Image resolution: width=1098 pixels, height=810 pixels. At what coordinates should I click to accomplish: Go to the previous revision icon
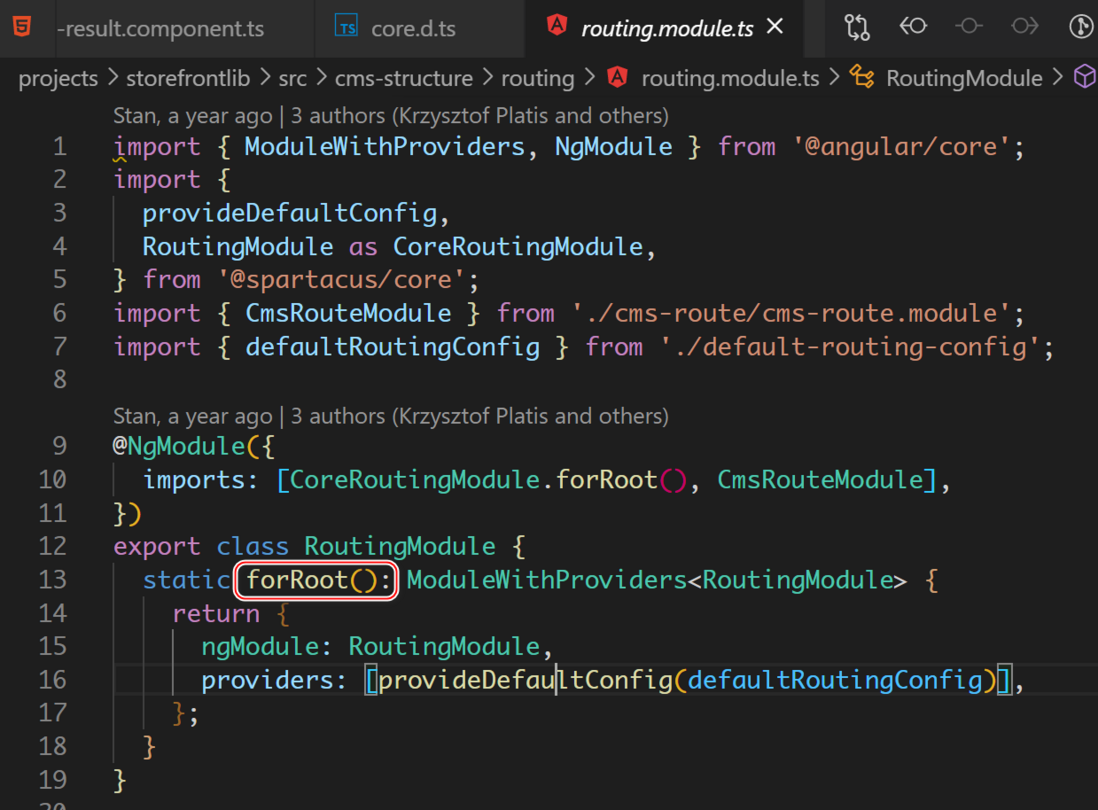coord(912,27)
